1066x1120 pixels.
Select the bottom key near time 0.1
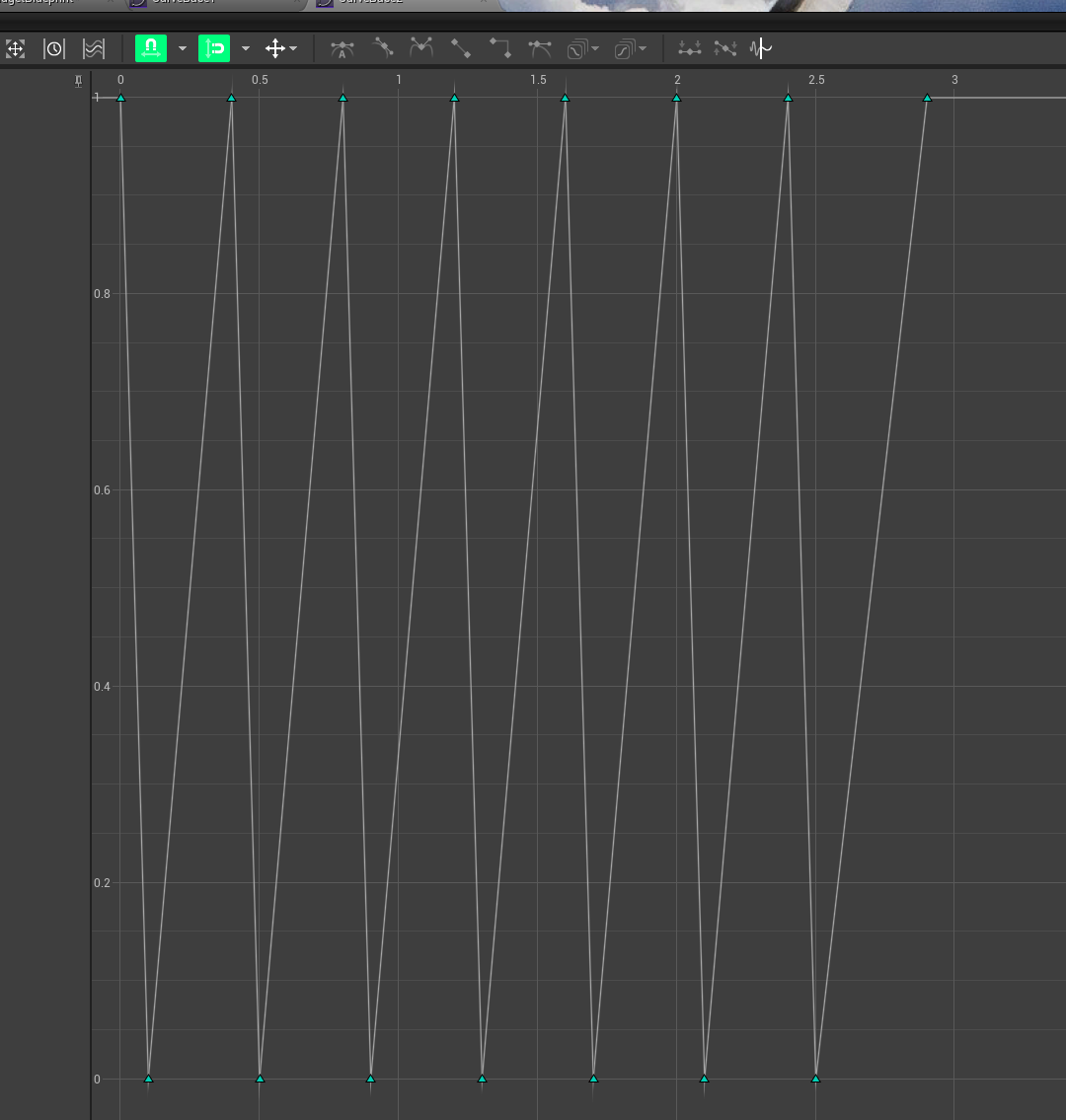pos(149,1079)
